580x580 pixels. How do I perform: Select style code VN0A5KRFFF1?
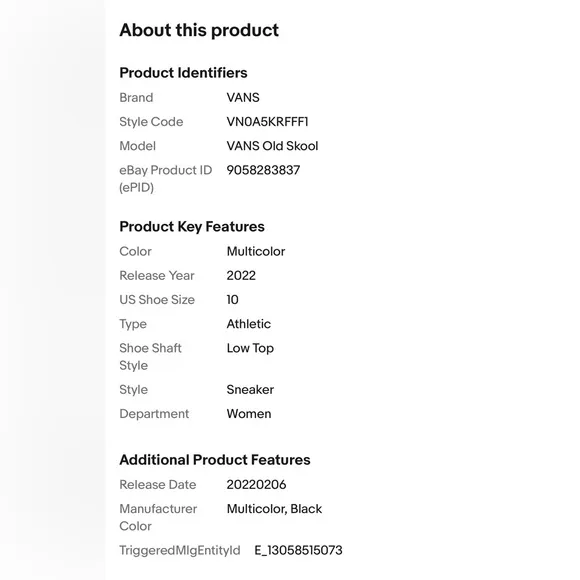pyautogui.click(x=267, y=122)
